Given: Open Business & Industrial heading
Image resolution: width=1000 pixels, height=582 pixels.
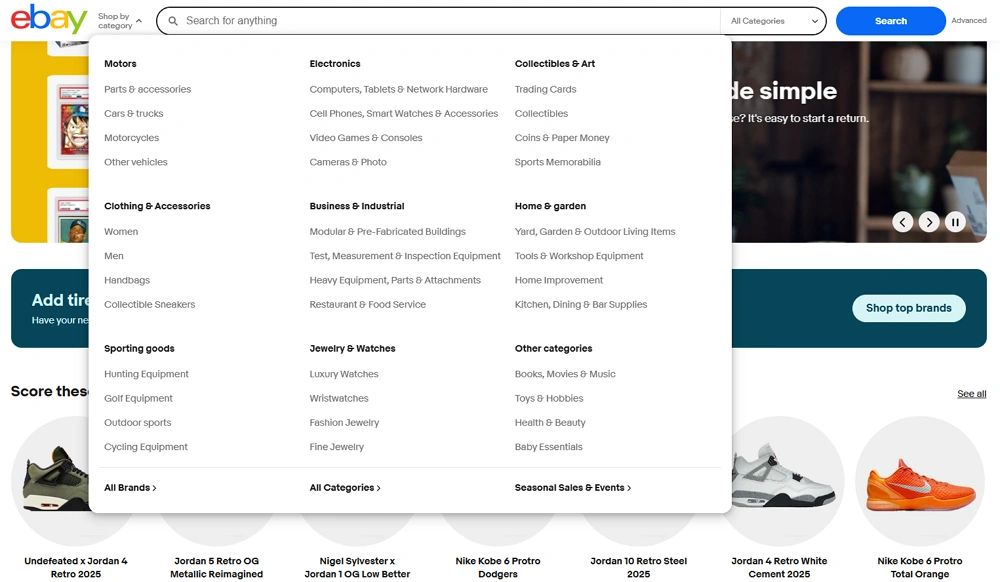Looking at the screenshot, I should 357,206.
